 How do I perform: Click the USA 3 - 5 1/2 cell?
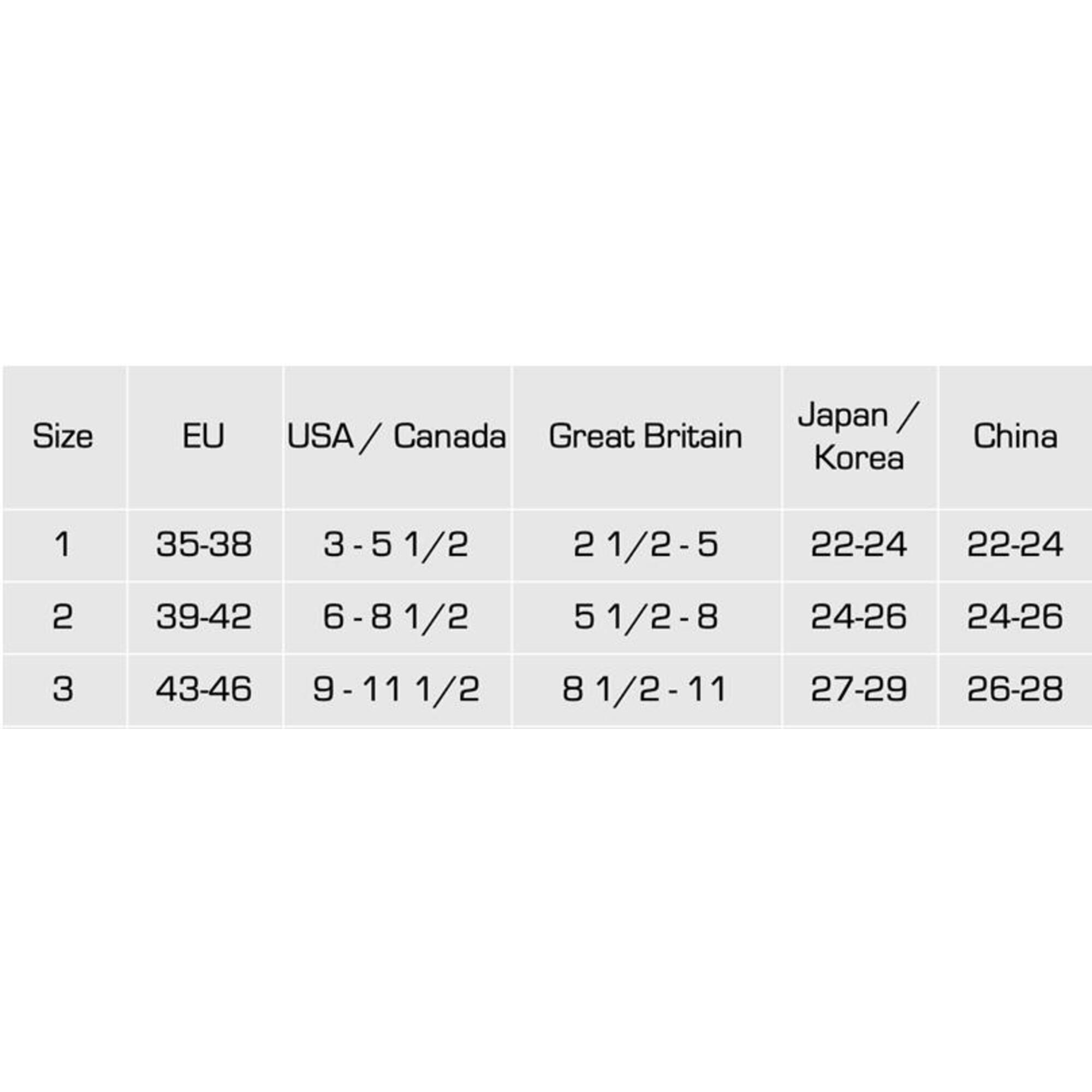coord(396,544)
